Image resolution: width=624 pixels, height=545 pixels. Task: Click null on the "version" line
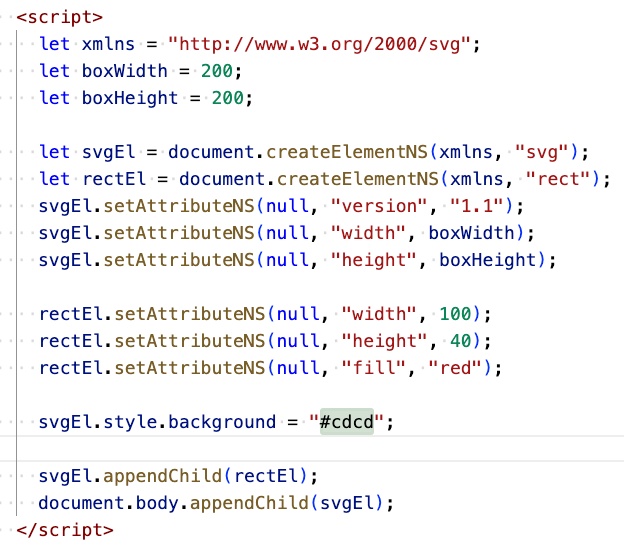tap(287, 206)
